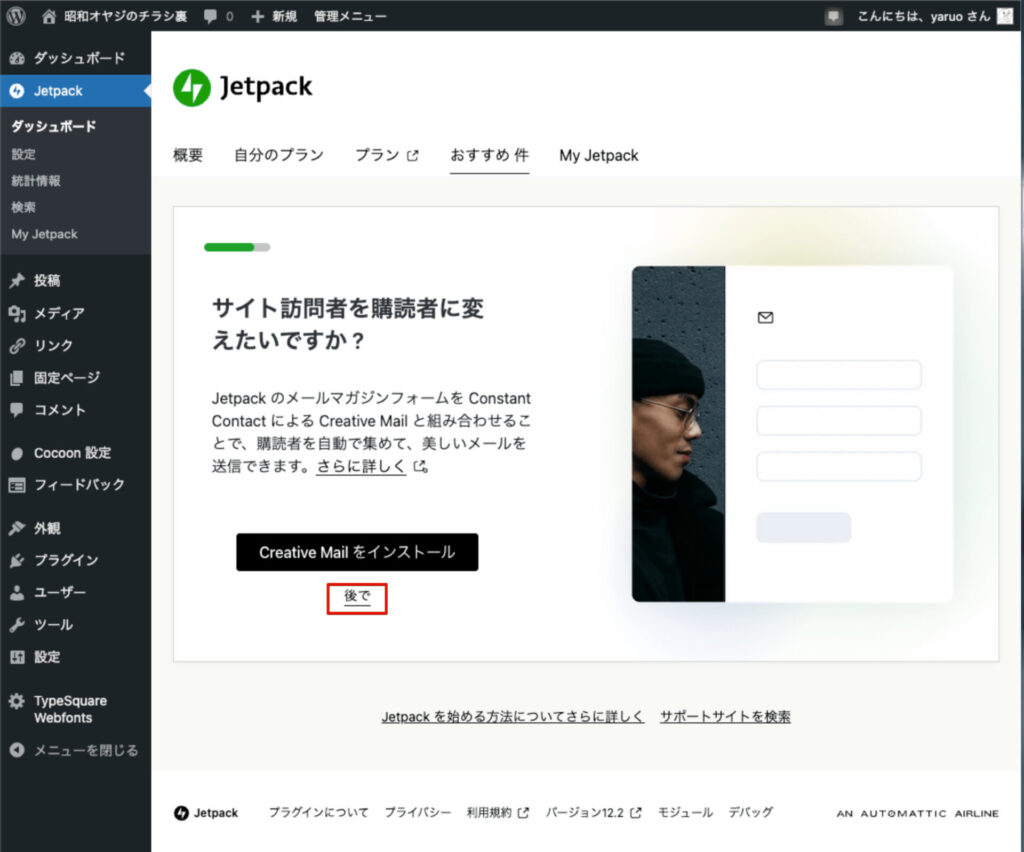Click the dashboard gauge icon in sidebar
Image resolution: width=1024 pixels, height=852 pixels.
pos(17,58)
